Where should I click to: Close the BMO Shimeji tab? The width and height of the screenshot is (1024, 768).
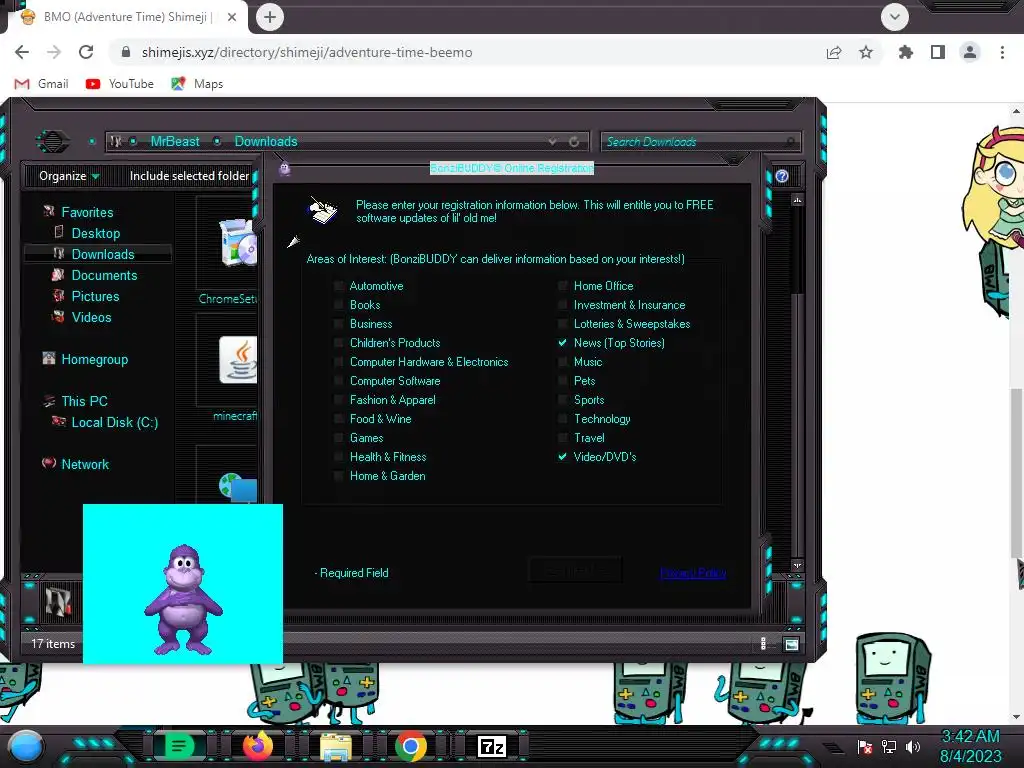tap(232, 17)
